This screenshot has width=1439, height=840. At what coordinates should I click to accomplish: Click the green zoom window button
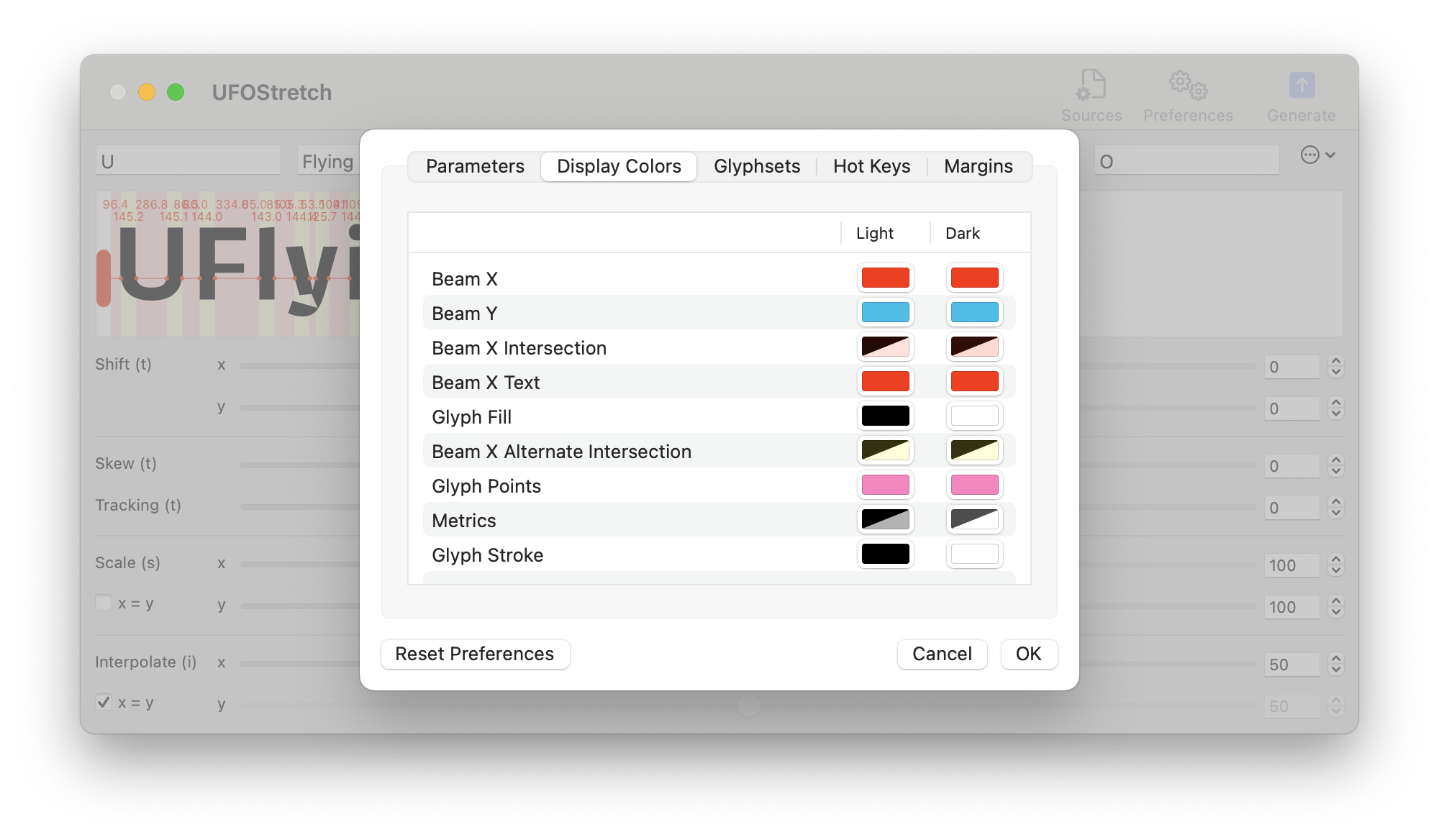[176, 92]
